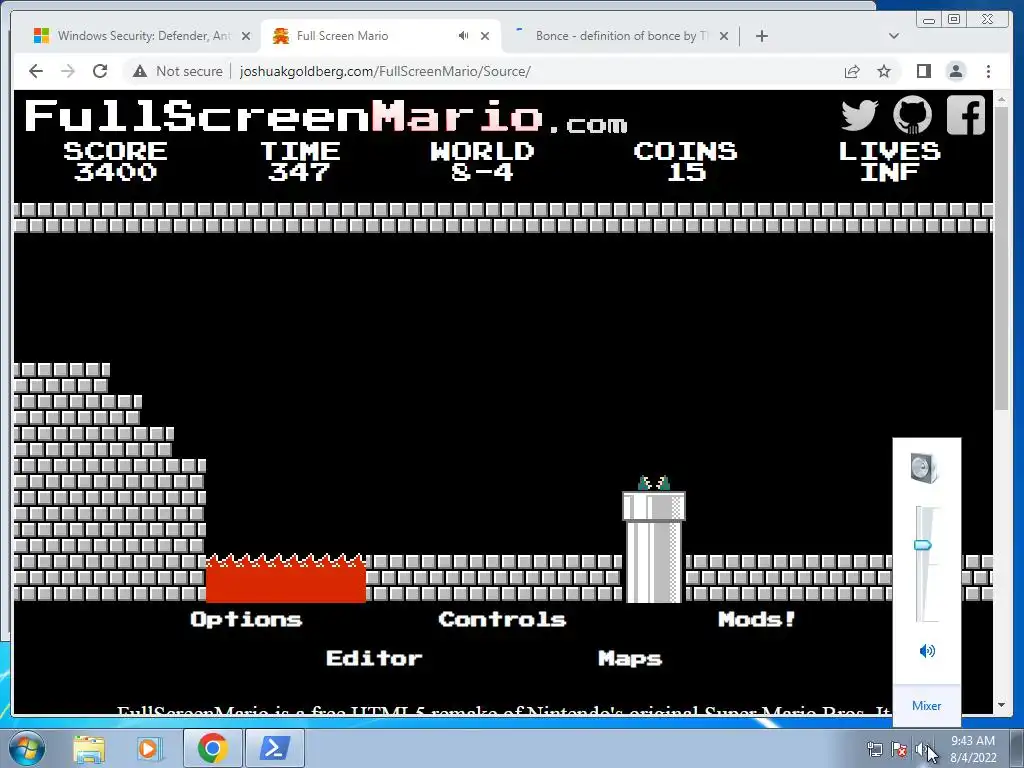
Task: Expand the tab search chevron
Action: tap(894, 36)
